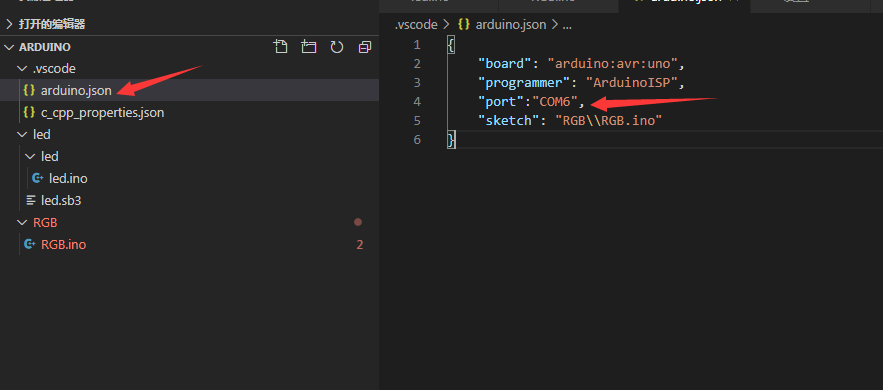Screen dimensions: 883x390
Task: Place cursor on "RGB\\RGB.ino" value
Action: click(x=609, y=120)
